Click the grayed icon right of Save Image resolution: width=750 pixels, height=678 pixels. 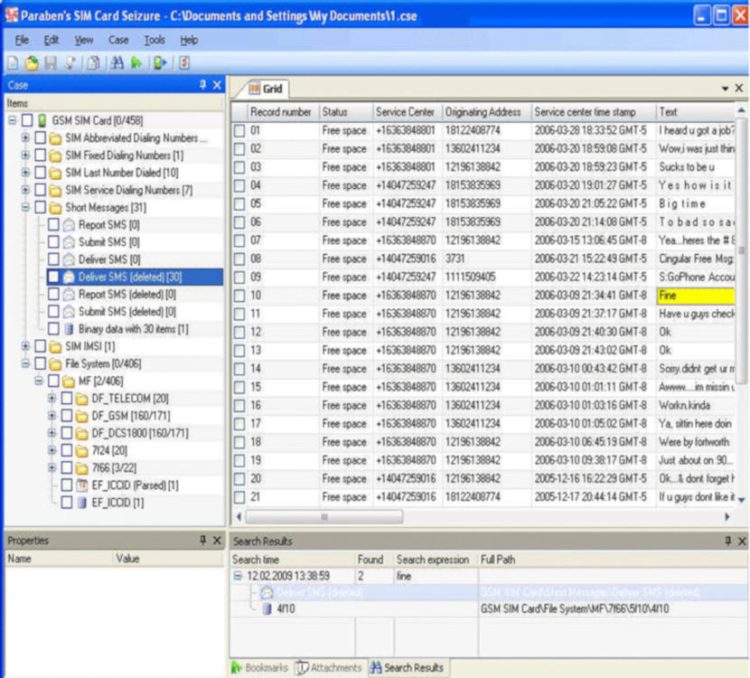(x=70, y=63)
